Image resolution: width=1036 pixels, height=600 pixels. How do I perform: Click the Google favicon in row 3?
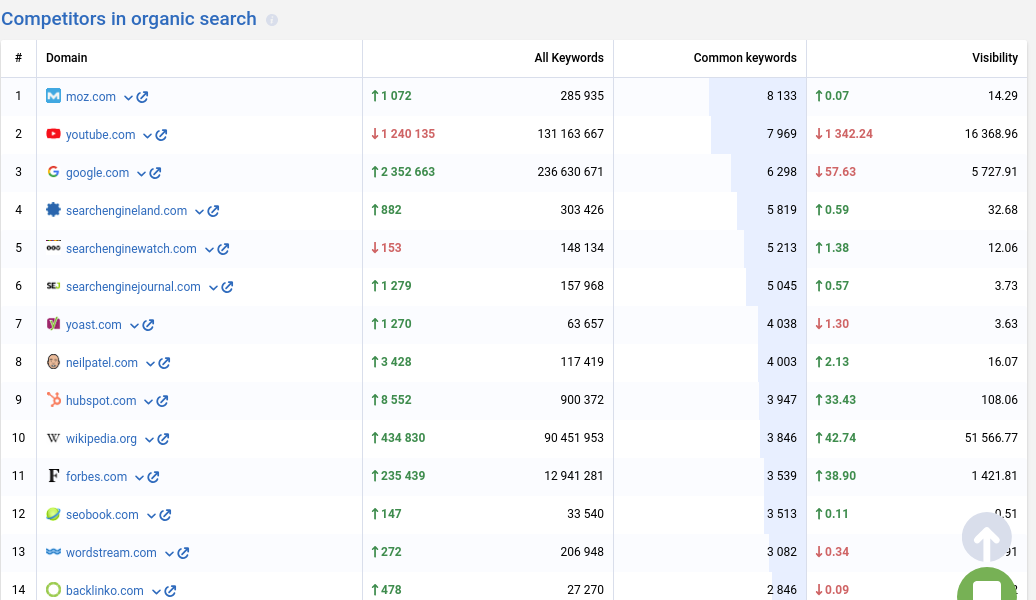pyautogui.click(x=54, y=172)
